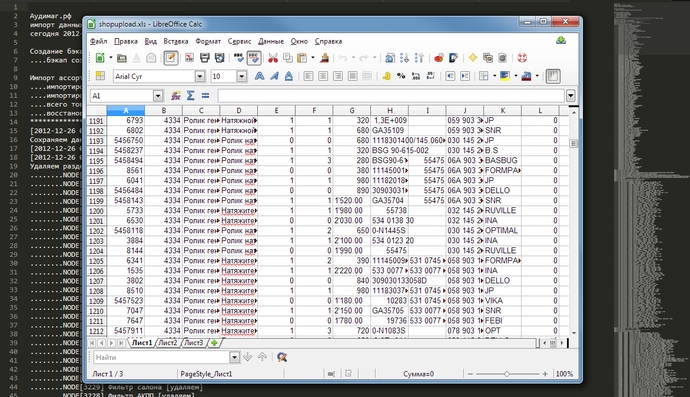Click the Найти search field
This screenshot has height=397, width=690.
pyautogui.click(x=161, y=357)
